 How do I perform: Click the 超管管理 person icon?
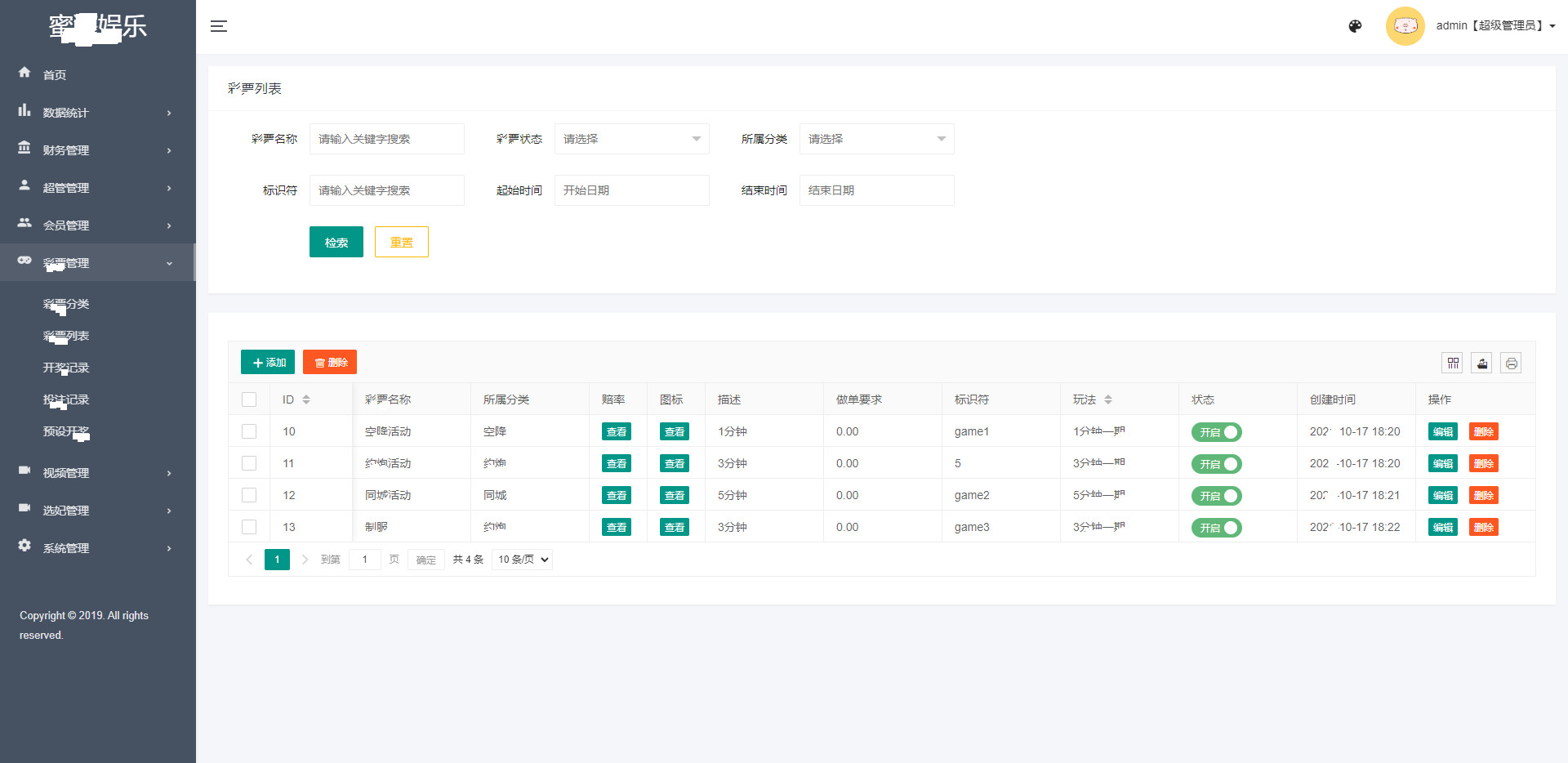pos(24,185)
